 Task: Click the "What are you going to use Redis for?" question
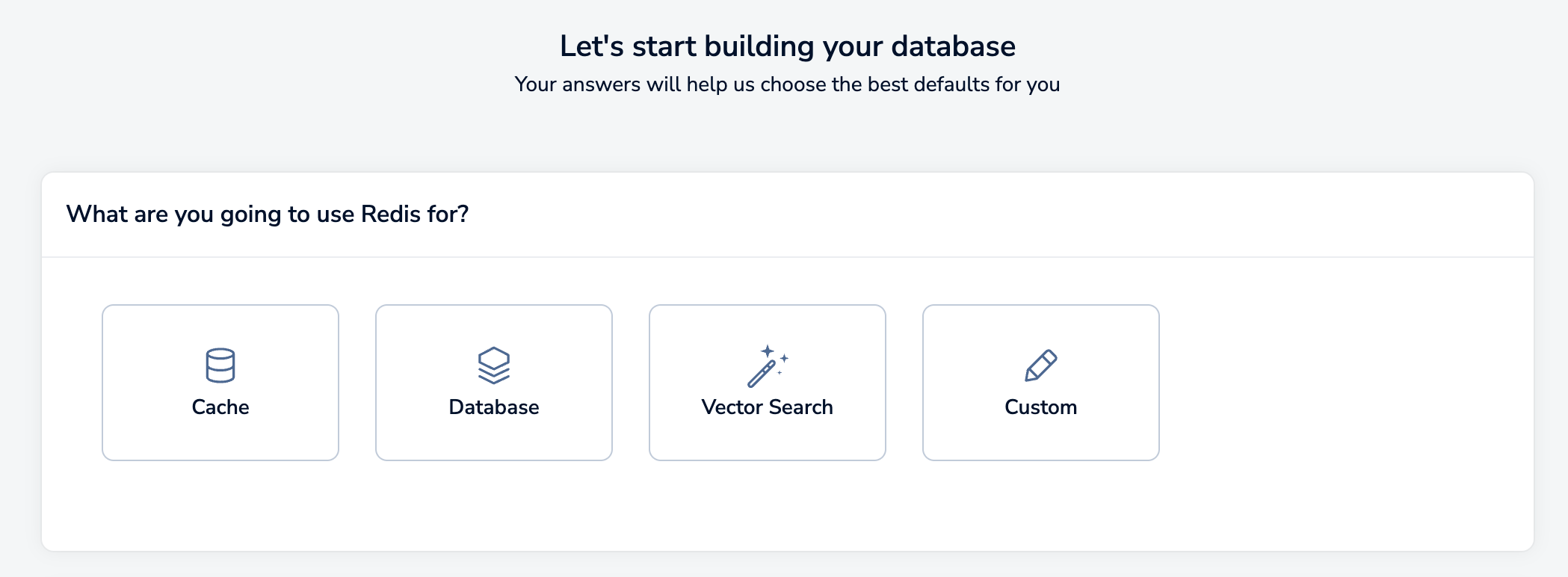268,215
